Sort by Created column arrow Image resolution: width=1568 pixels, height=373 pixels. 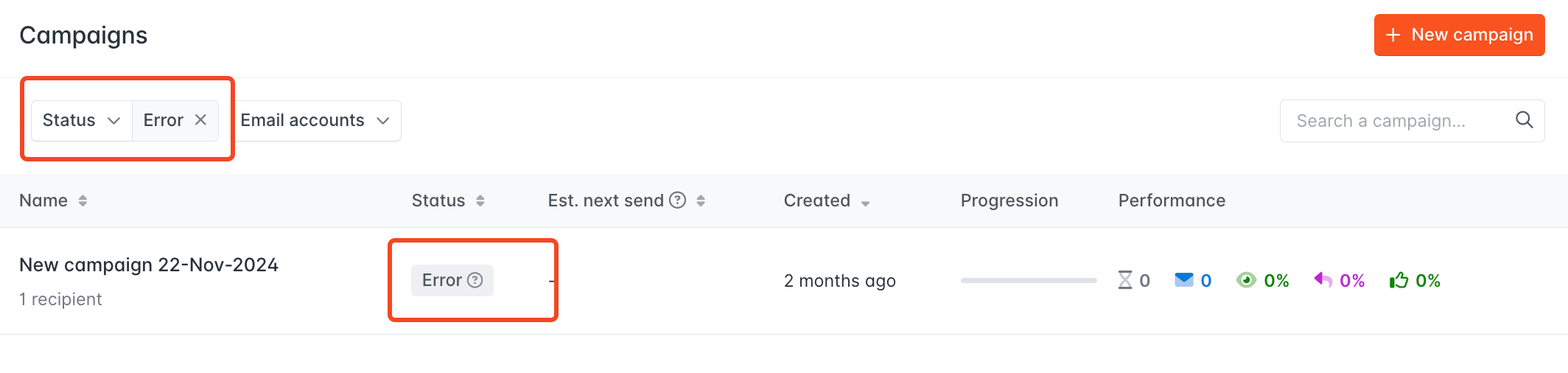click(866, 203)
